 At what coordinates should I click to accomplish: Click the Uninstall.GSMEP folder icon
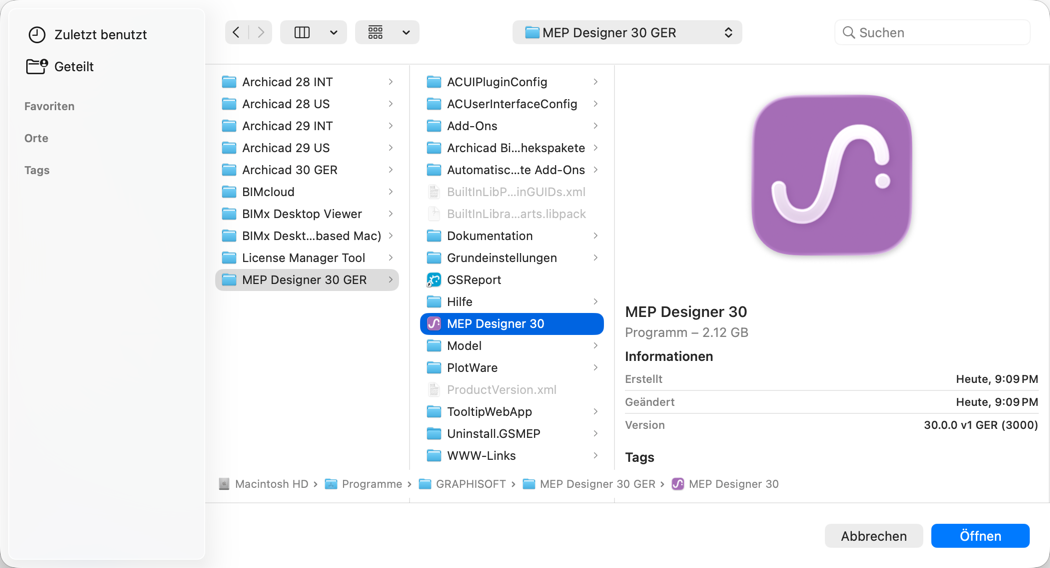434,434
